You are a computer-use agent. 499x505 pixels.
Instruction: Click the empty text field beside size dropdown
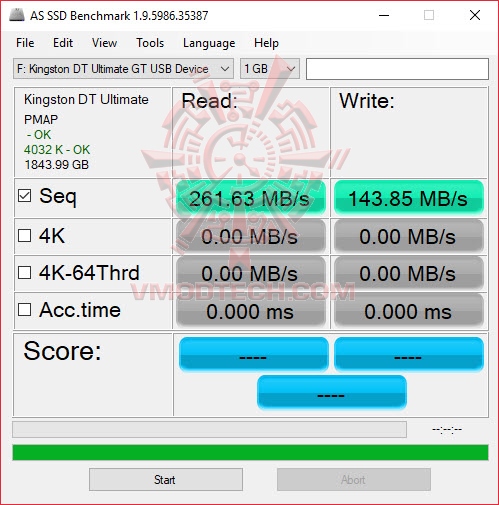[x=397, y=69]
